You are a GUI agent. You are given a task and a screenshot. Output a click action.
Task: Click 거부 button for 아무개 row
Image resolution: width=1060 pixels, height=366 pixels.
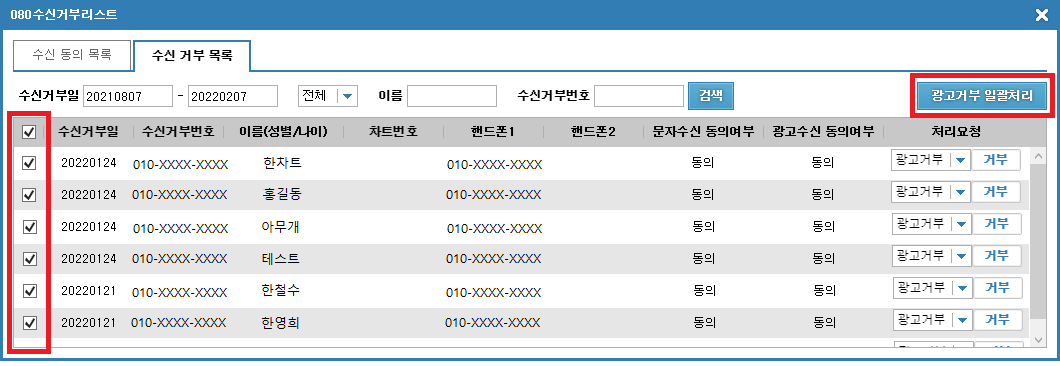996,224
